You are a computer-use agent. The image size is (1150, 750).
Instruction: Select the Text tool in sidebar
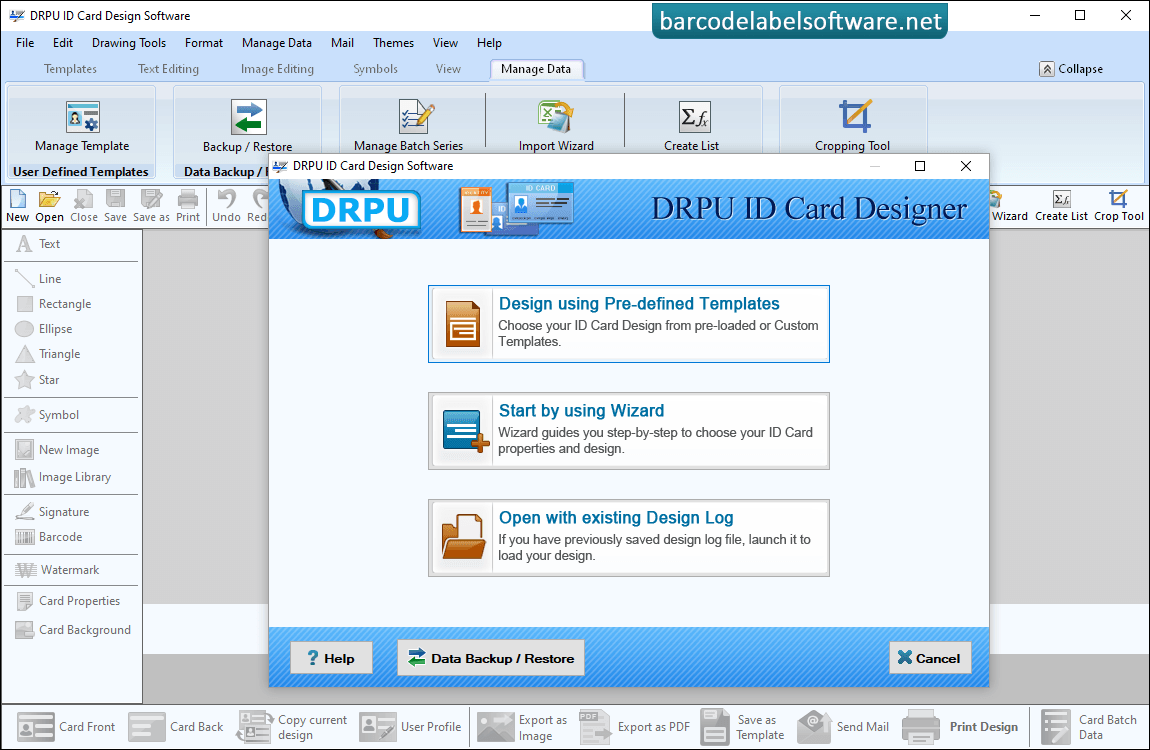(39, 243)
